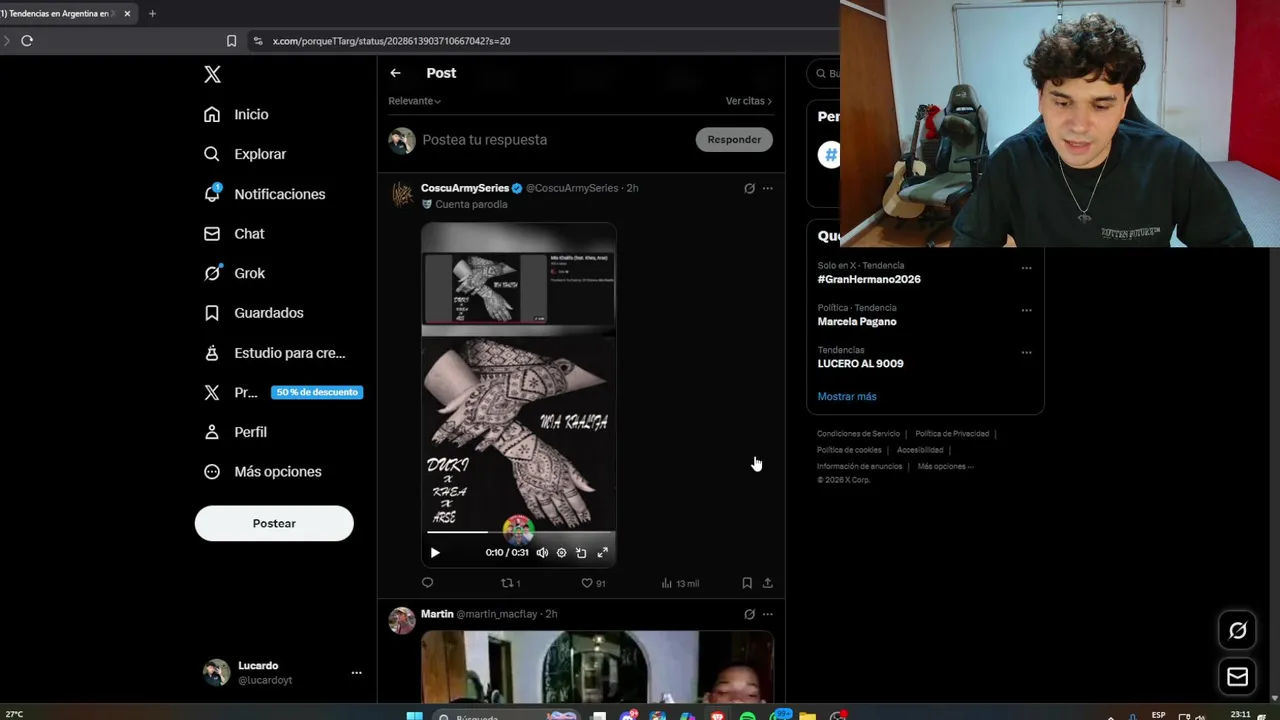Open more options on CoscuArmySeries post

click(x=767, y=188)
